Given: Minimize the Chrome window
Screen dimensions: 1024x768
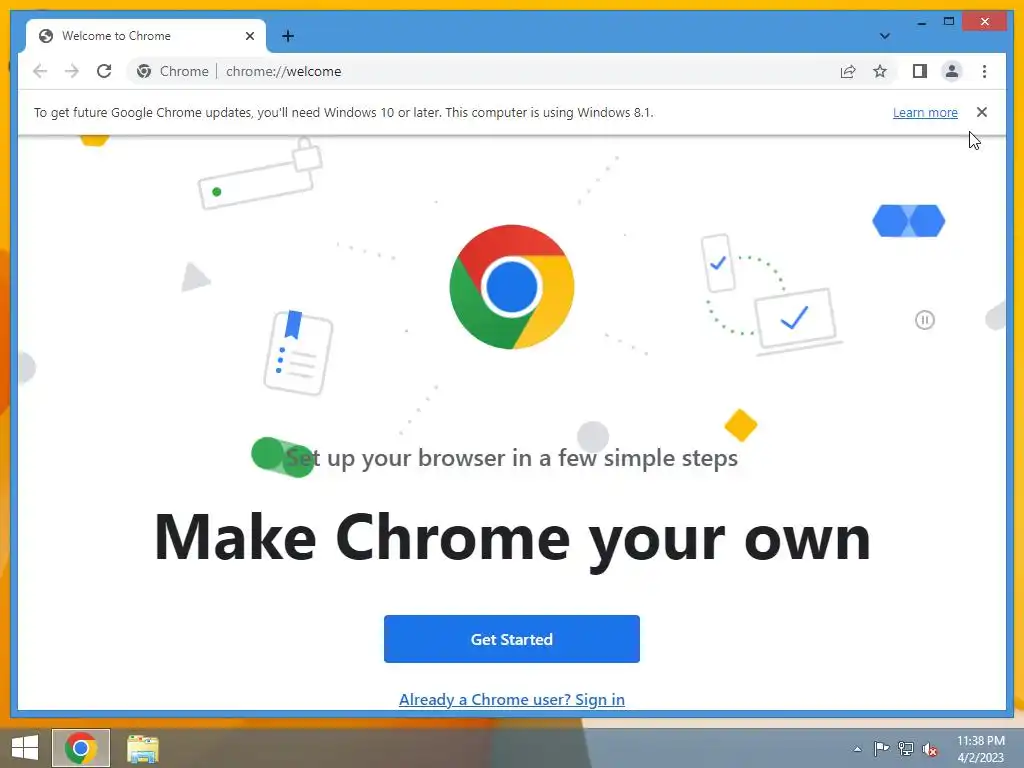Looking at the screenshot, I should (x=921, y=22).
